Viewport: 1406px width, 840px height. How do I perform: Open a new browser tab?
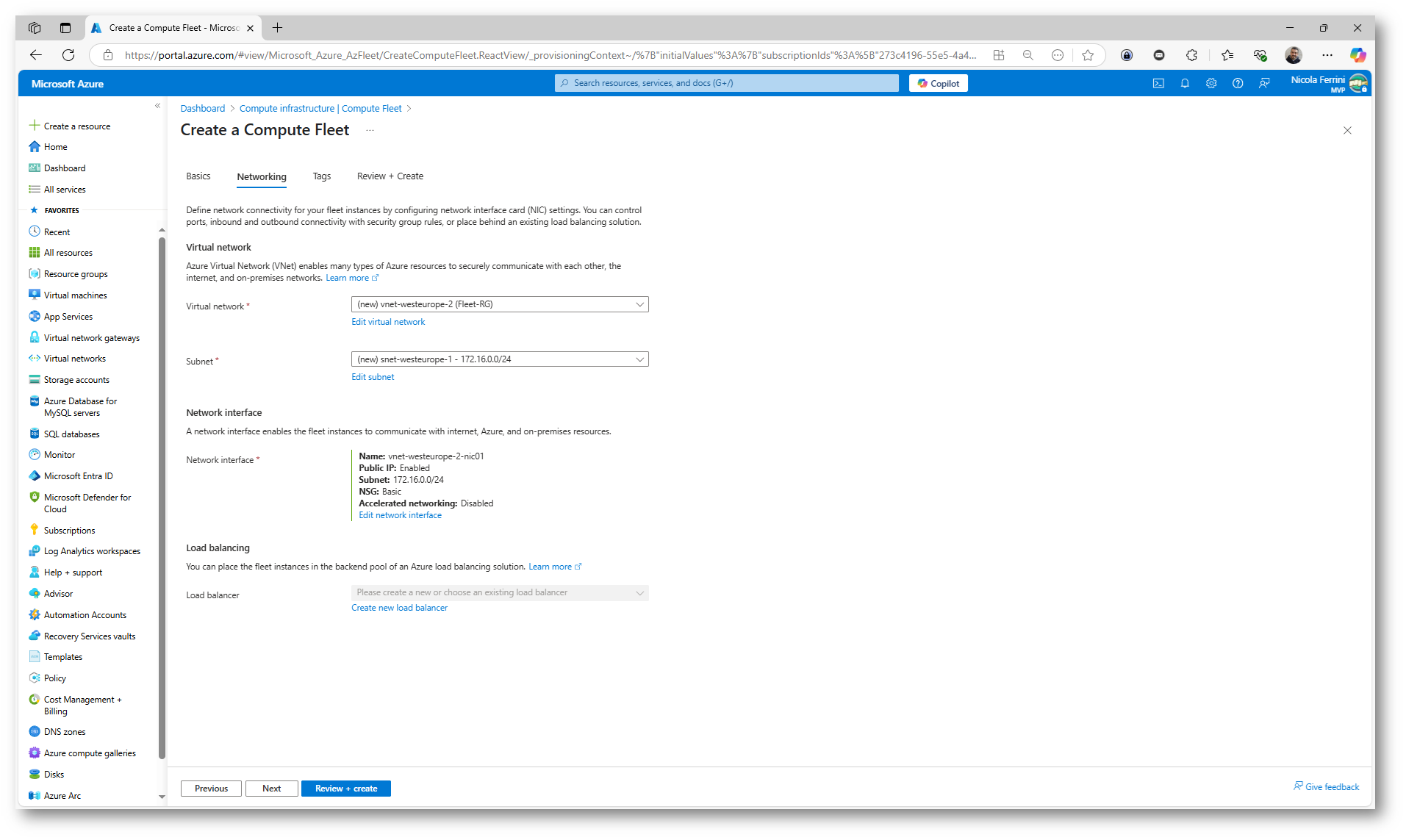click(x=277, y=28)
